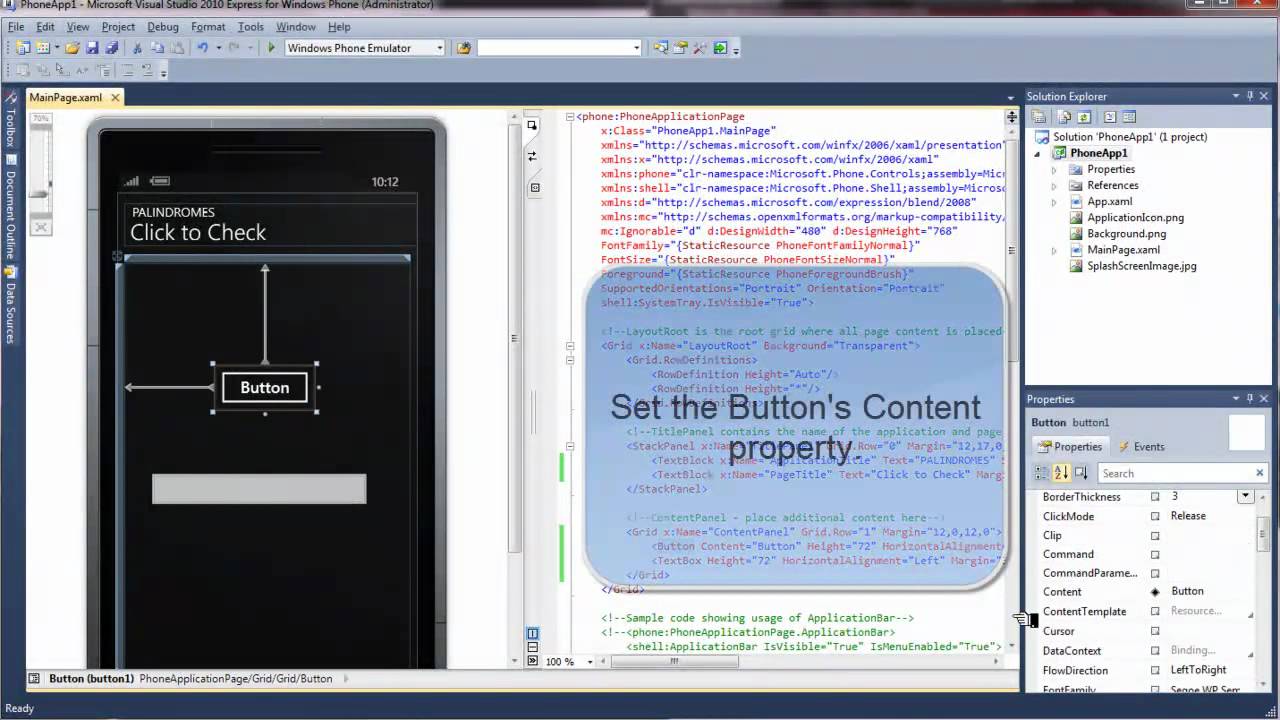The image size is (1280, 720).
Task: Open the BorderThickness value dropdown
Action: click(x=1245, y=496)
